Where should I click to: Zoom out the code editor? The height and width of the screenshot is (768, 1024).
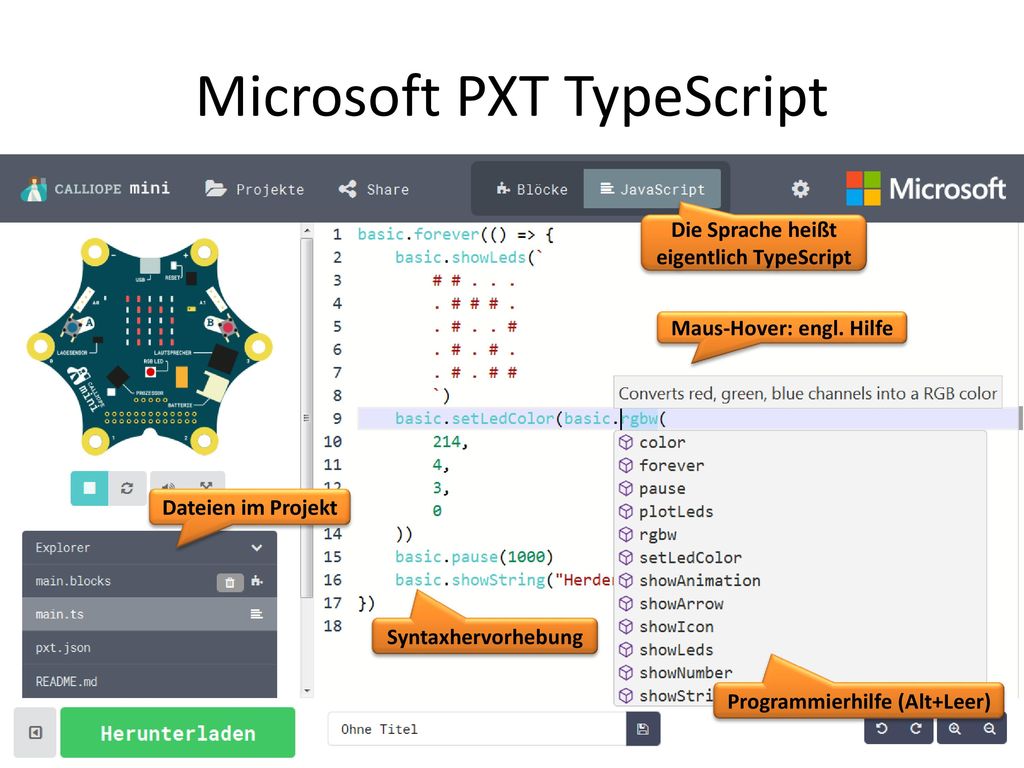click(x=989, y=729)
